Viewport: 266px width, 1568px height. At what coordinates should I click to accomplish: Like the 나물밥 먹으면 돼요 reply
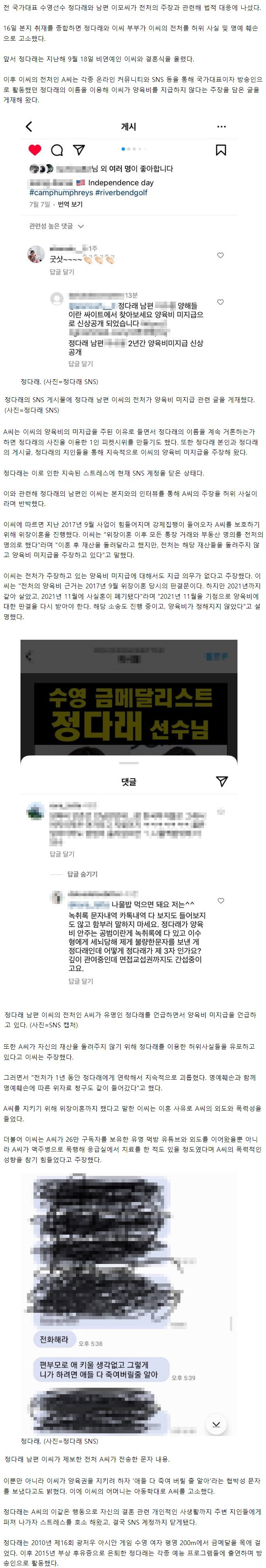(221, 900)
